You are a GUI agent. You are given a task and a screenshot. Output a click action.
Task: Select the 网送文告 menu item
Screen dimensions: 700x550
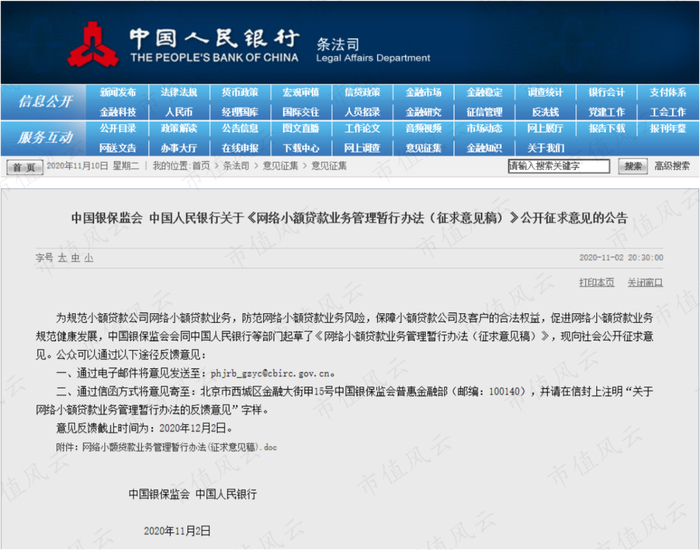pyautogui.click(x=118, y=148)
